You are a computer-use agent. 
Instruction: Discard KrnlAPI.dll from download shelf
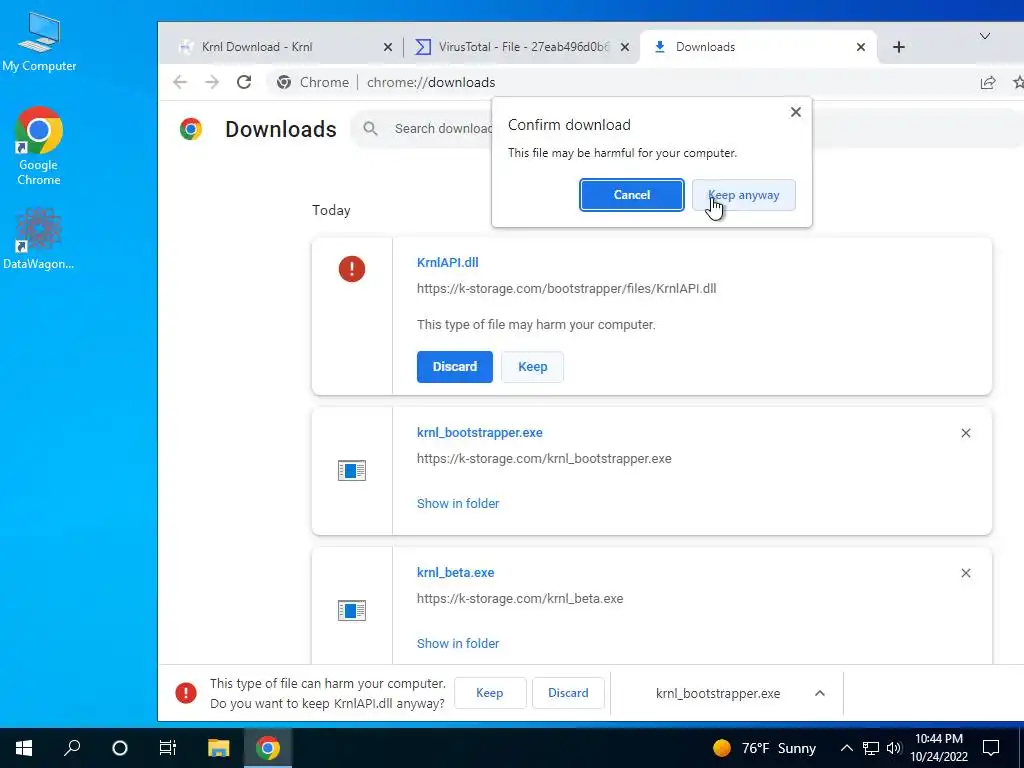click(x=568, y=693)
